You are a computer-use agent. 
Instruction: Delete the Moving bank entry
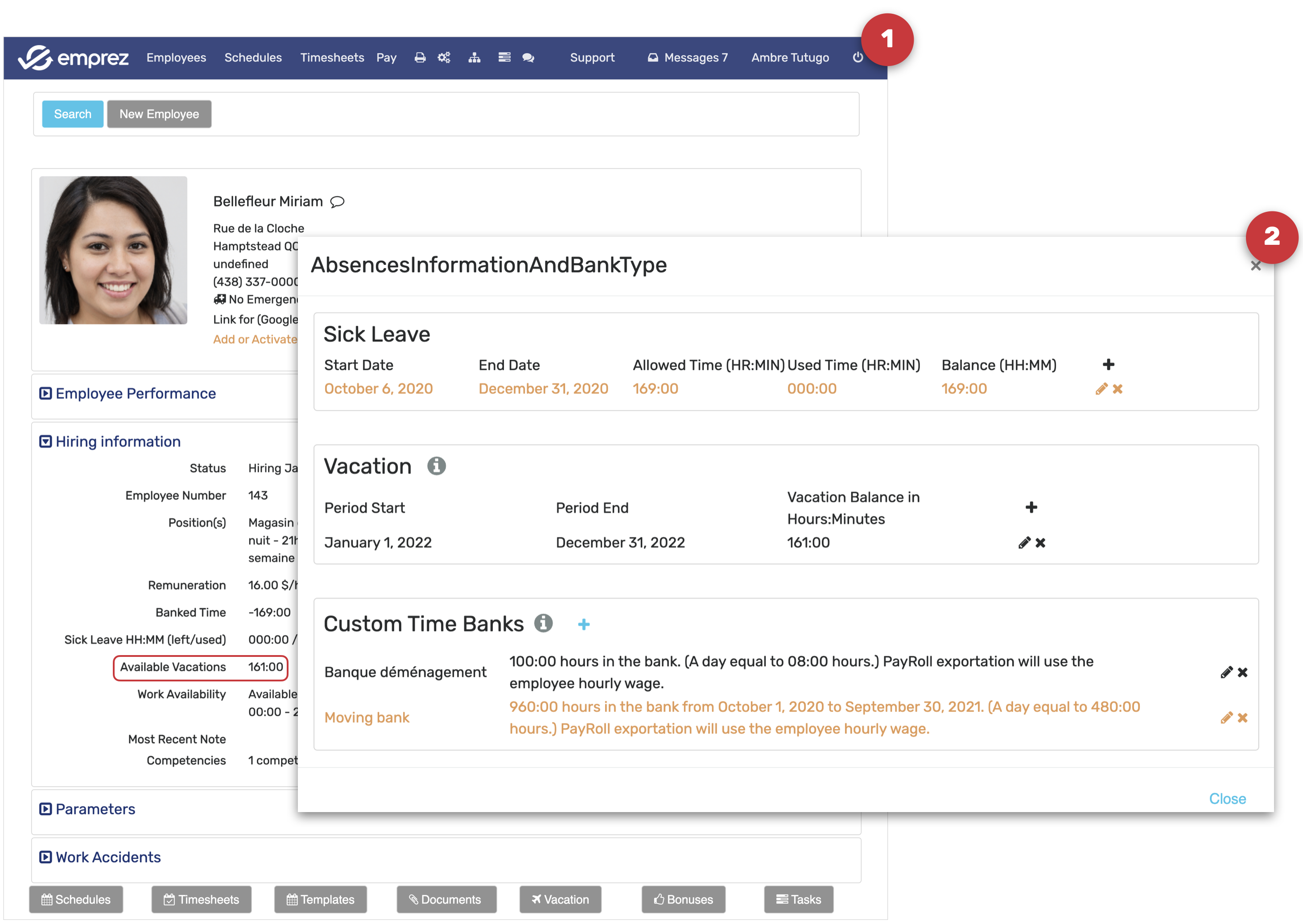[x=1243, y=718]
